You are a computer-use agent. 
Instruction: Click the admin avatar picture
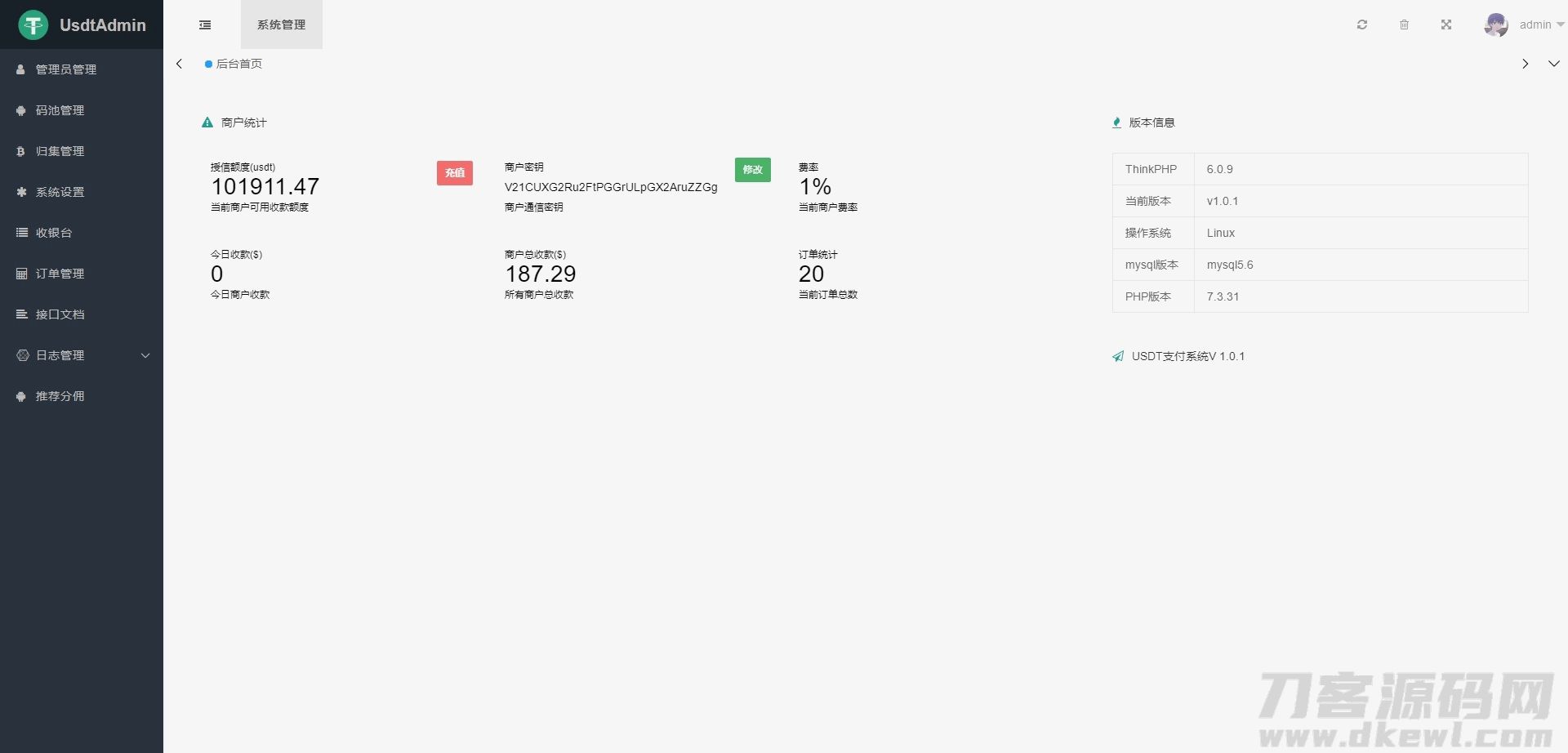pyautogui.click(x=1495, y=25)
